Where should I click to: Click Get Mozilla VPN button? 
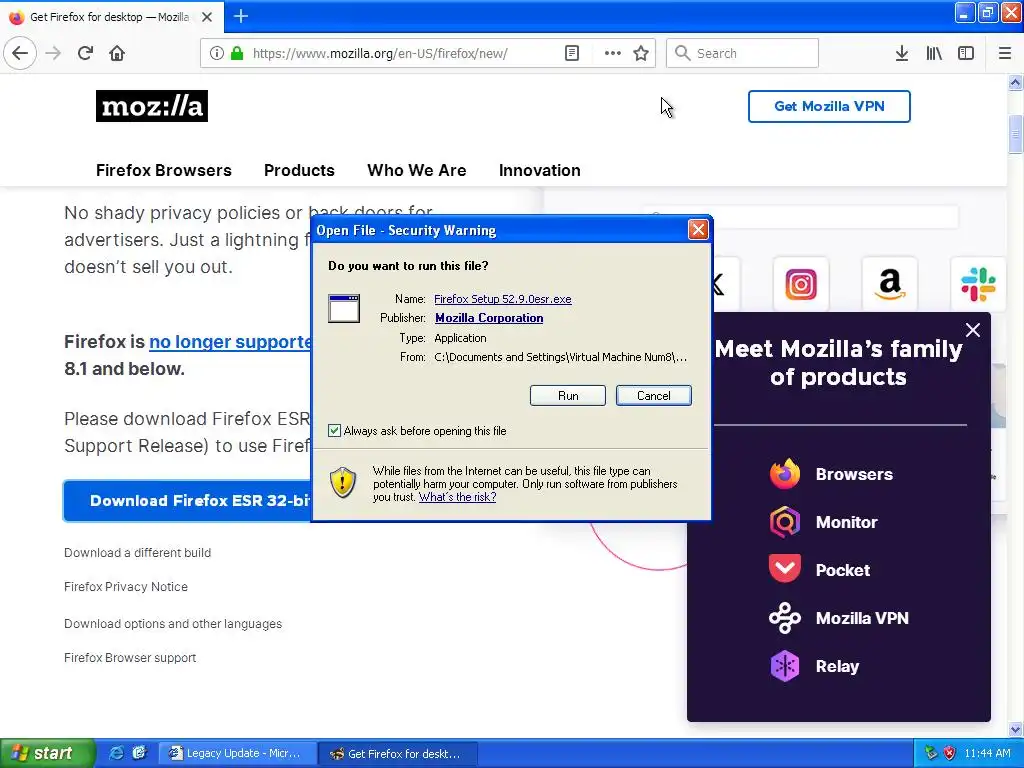click(x=829, y=106)
